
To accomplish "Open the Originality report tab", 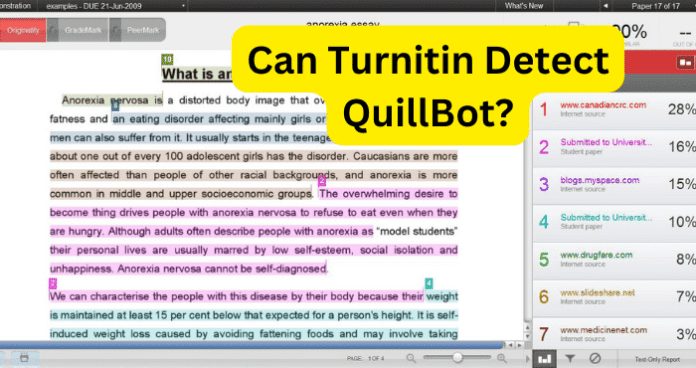I will click(x=23, y=30).
